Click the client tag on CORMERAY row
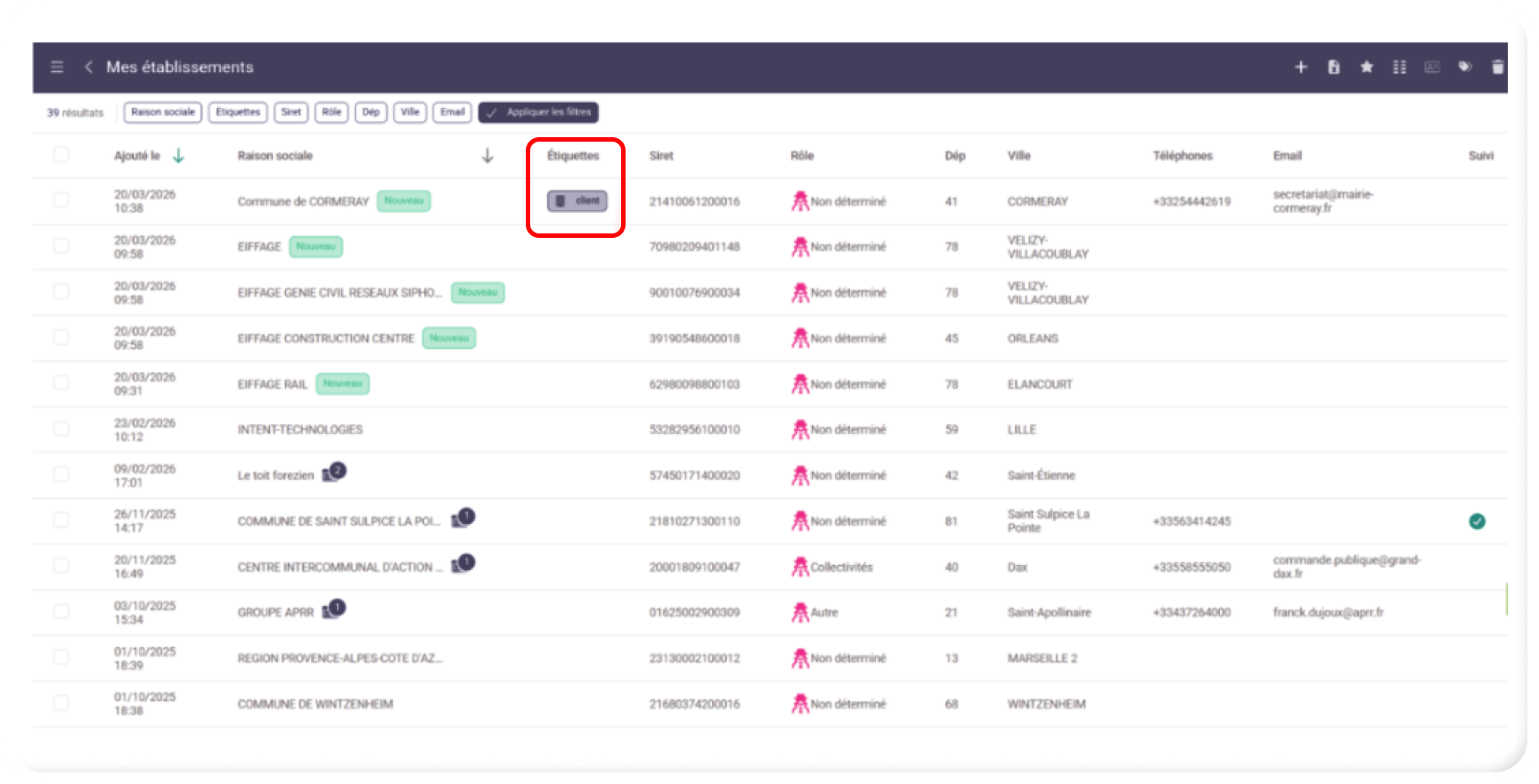Image resolution: width=1539 pixels, height=784 pixels. click(x=577, y=201)
